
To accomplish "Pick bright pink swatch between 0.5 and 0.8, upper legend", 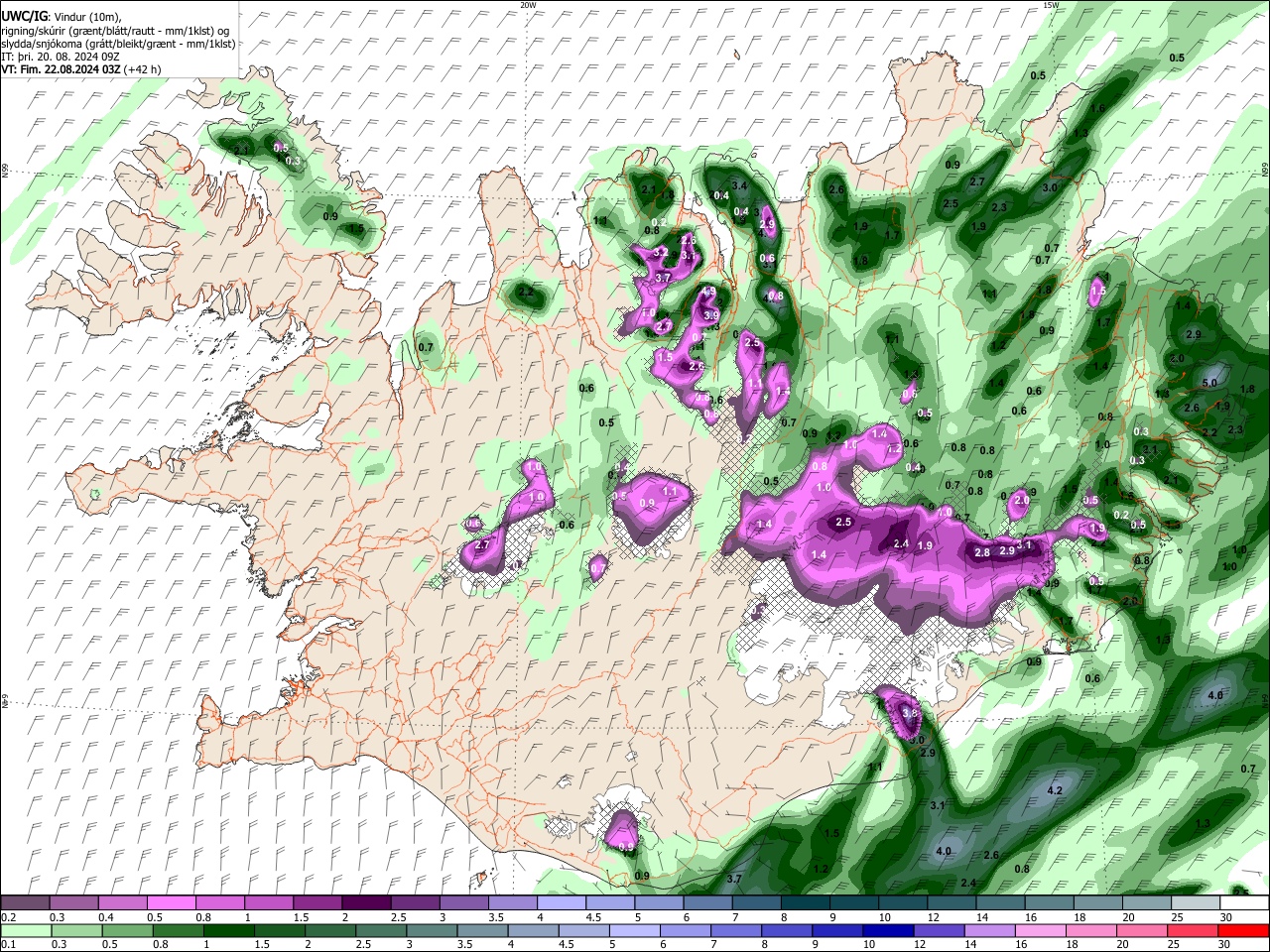I will [171, 902].
